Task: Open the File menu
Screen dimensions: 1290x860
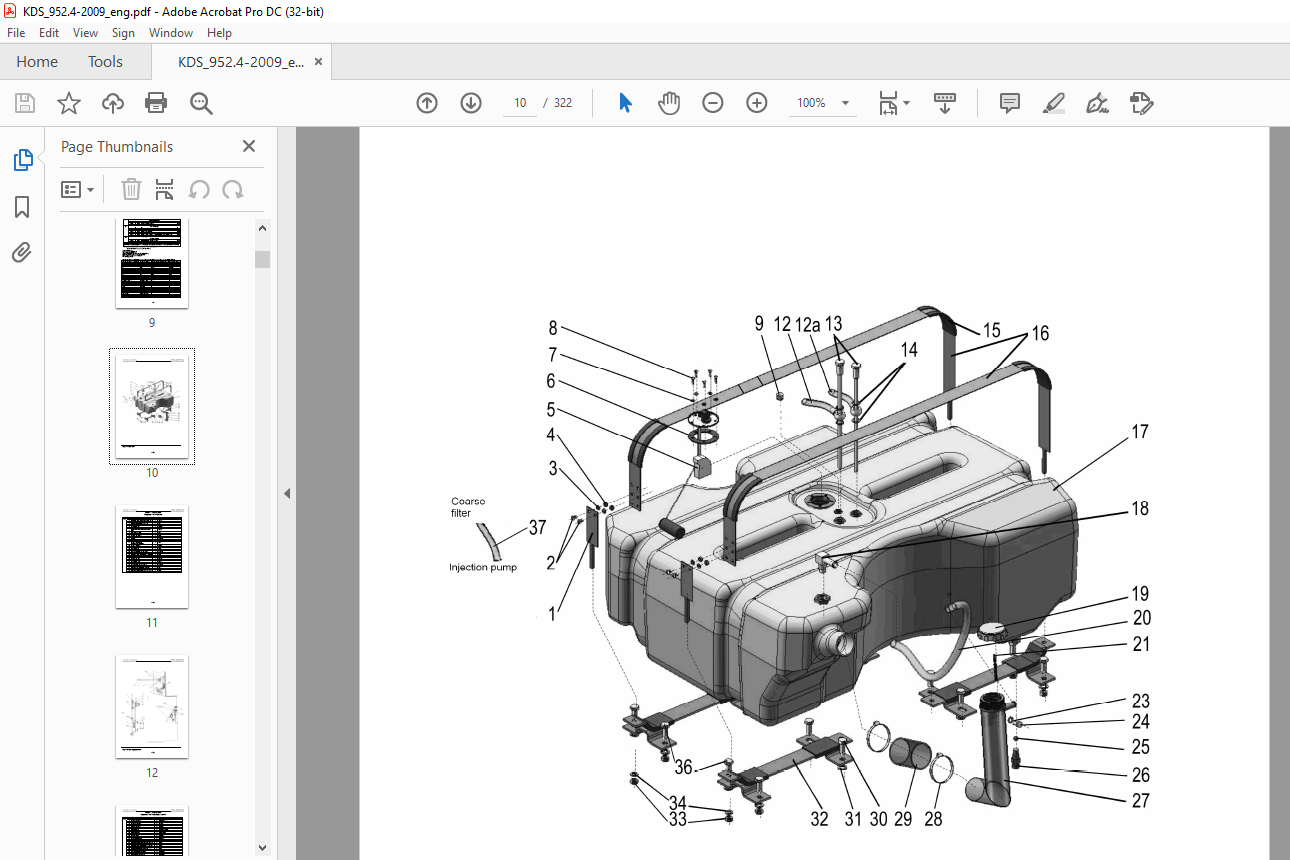Action: (16, 33)
